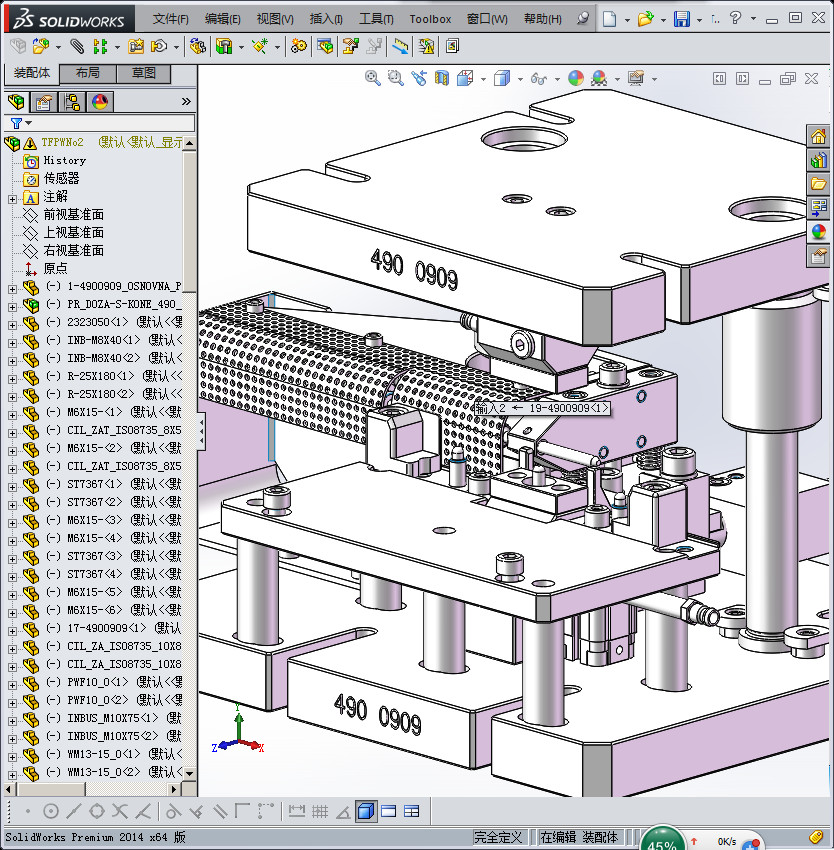Click the Edit Appearance color ball
This screenshot has width=834, height=850.
pyautogui.click(x=575, y=78)
